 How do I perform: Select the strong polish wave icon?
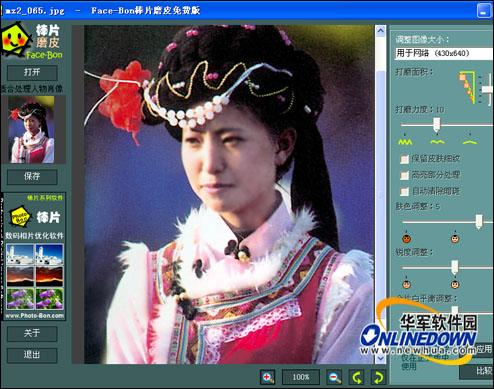405,142
